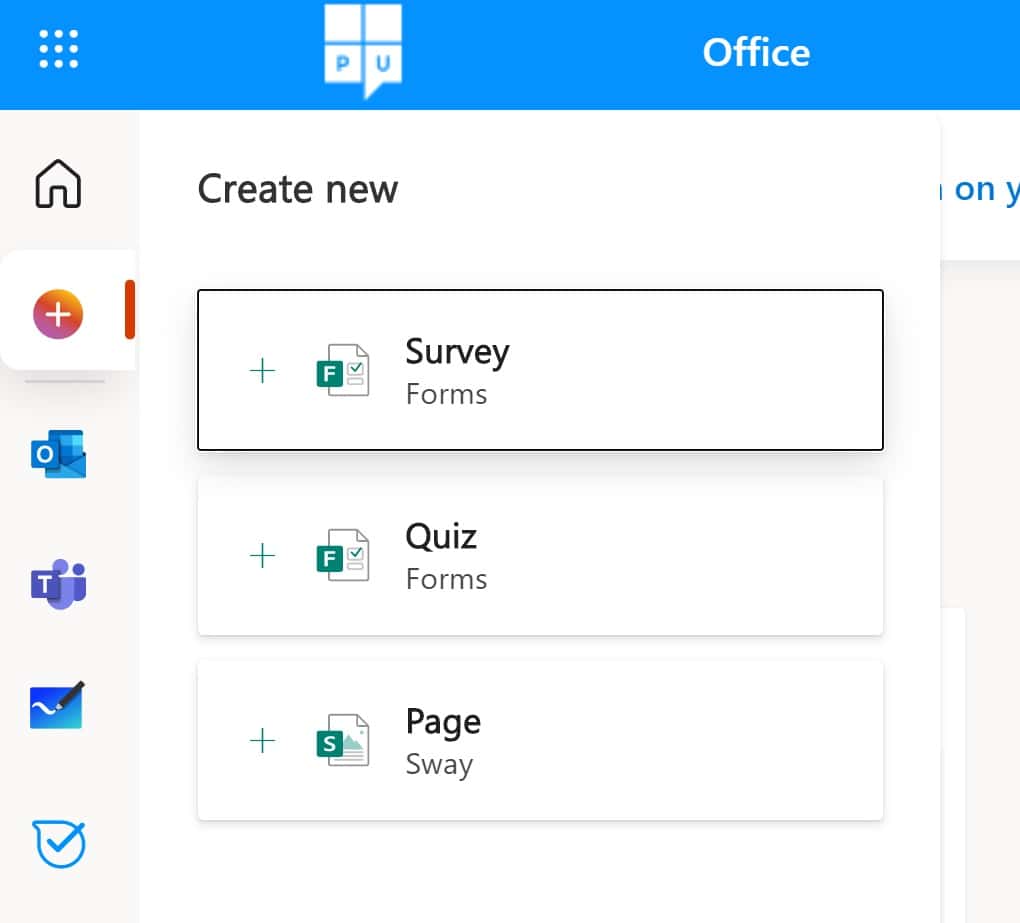Click the Forms label under Quiz
The height and width of the screenshot is (923, 1020).
pyautogui.click(x=446, y=579)
